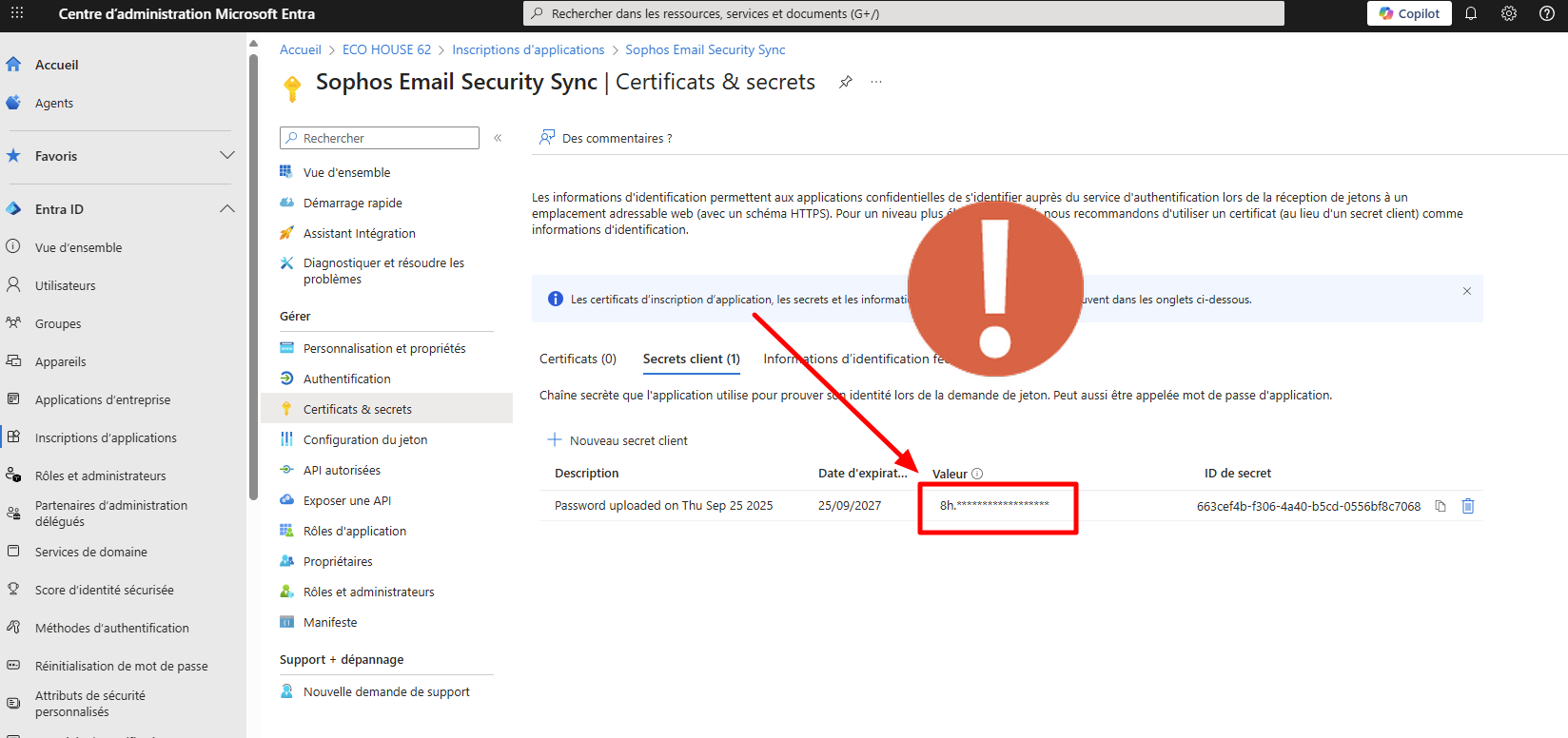Click Description column header
1568x738 pixels.
tap(586, 473)
